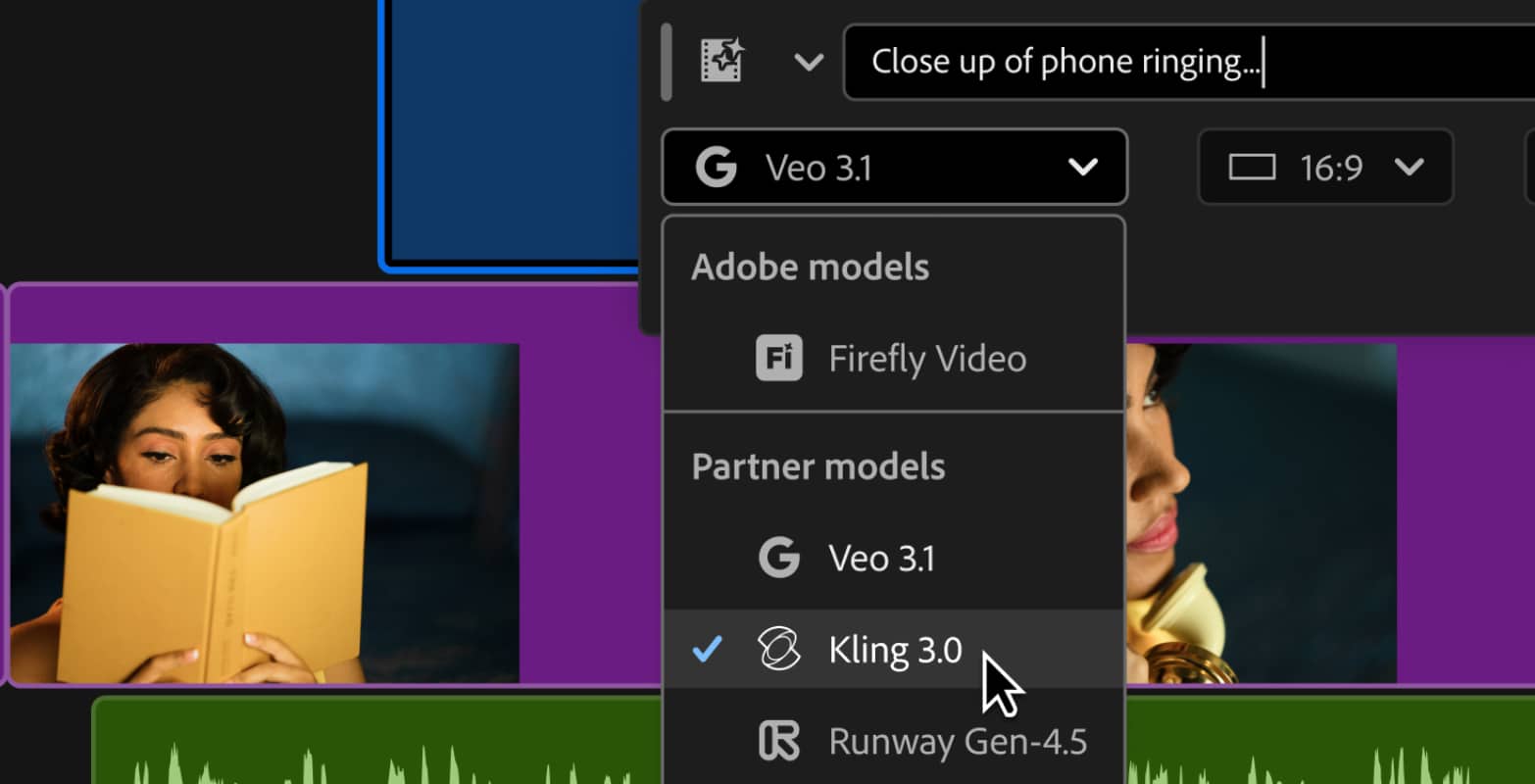Click the prompt field reading 'Close up of phone ringing...'
Screen dimensions: 1535x784
[1189, 62]
